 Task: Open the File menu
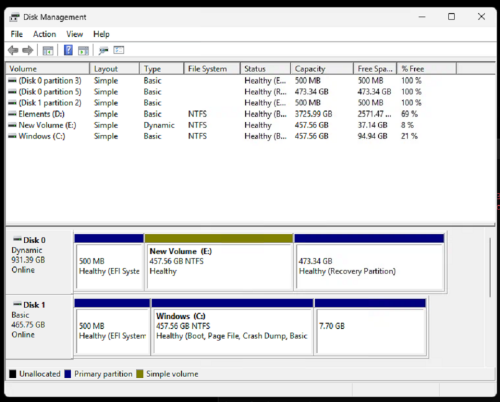[x=17, y=34]
